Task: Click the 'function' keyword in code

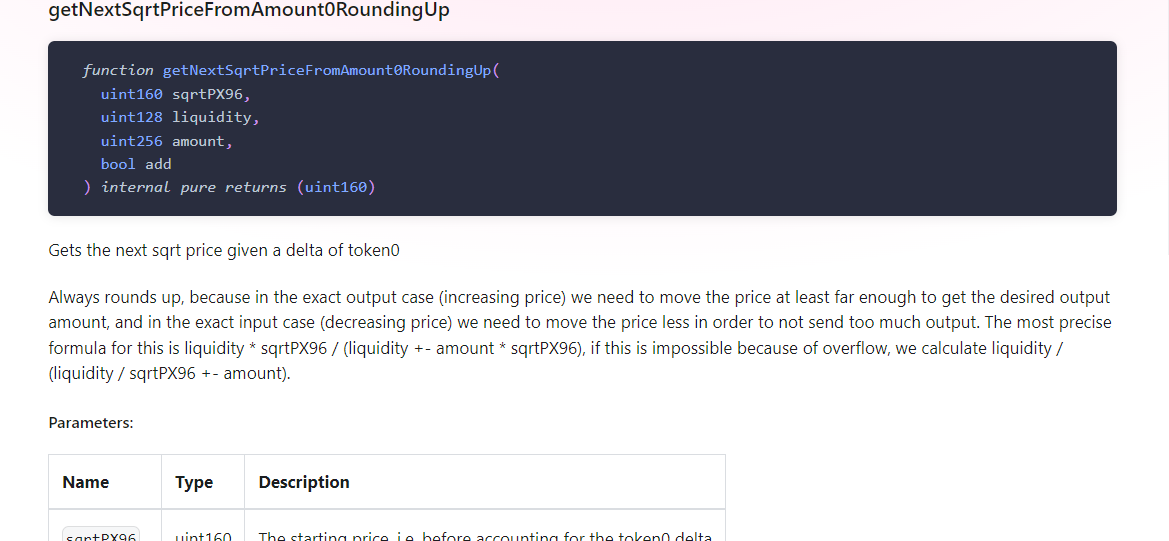Action: click(x=118, y=70)
